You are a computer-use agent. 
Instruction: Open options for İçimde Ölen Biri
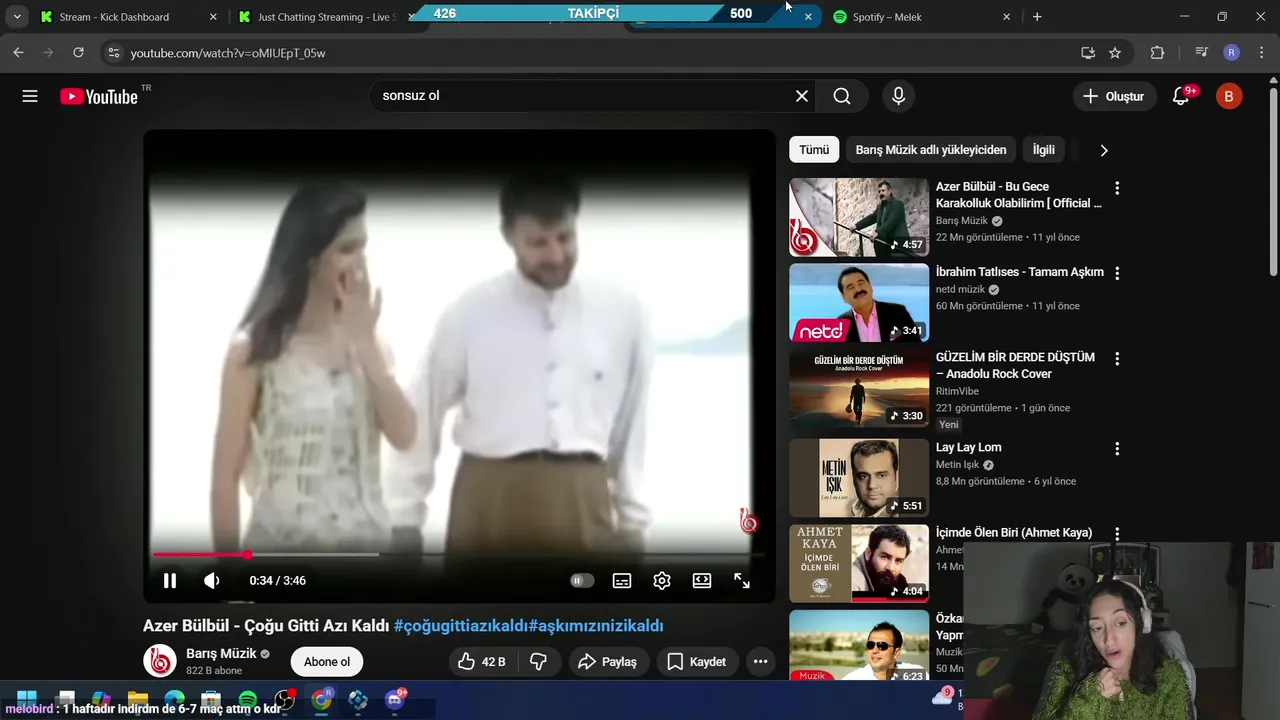pos(1117,534)
